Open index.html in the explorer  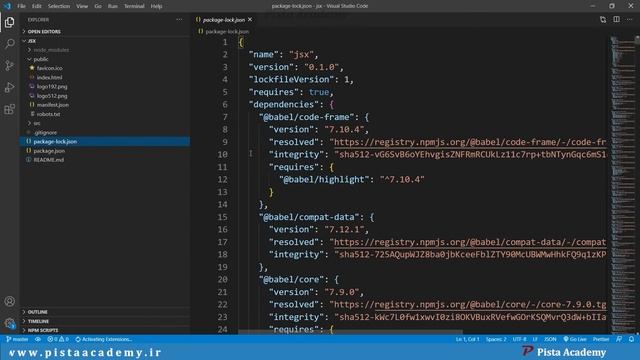[x=49, y=77]
